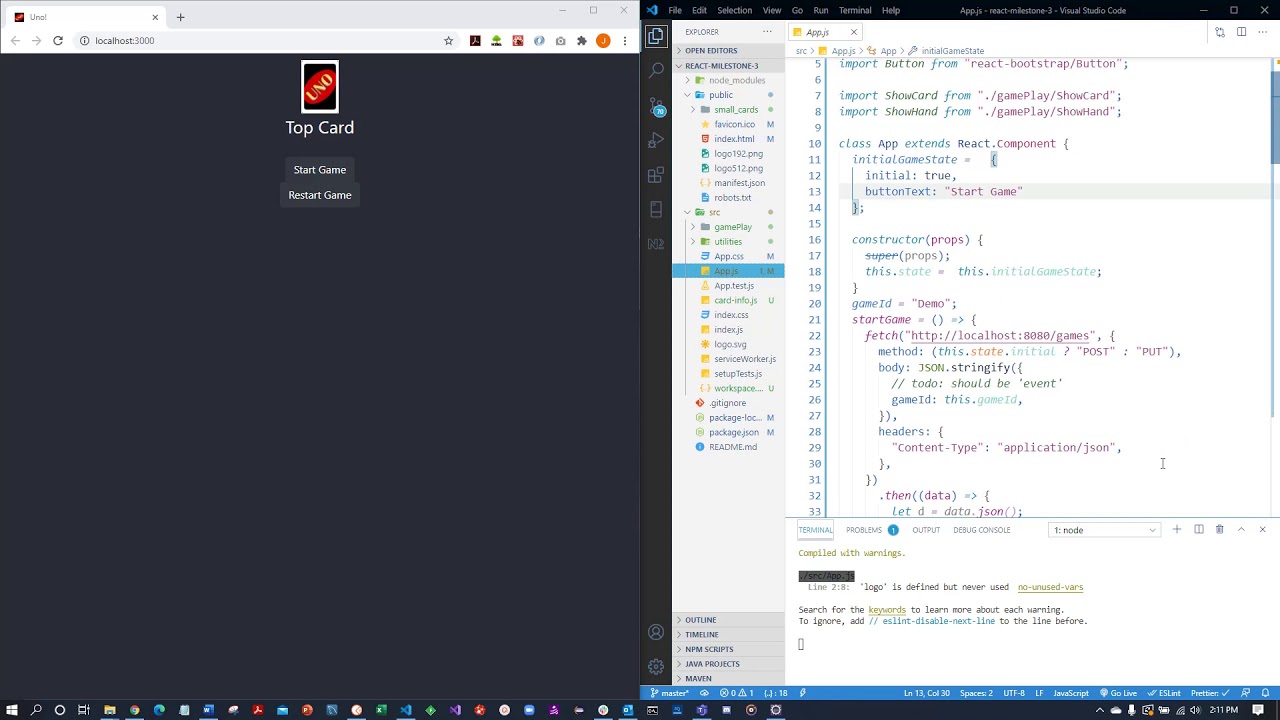
Task: Open Changes compare icon in editor toolbar
Action: click(1220, 32)
